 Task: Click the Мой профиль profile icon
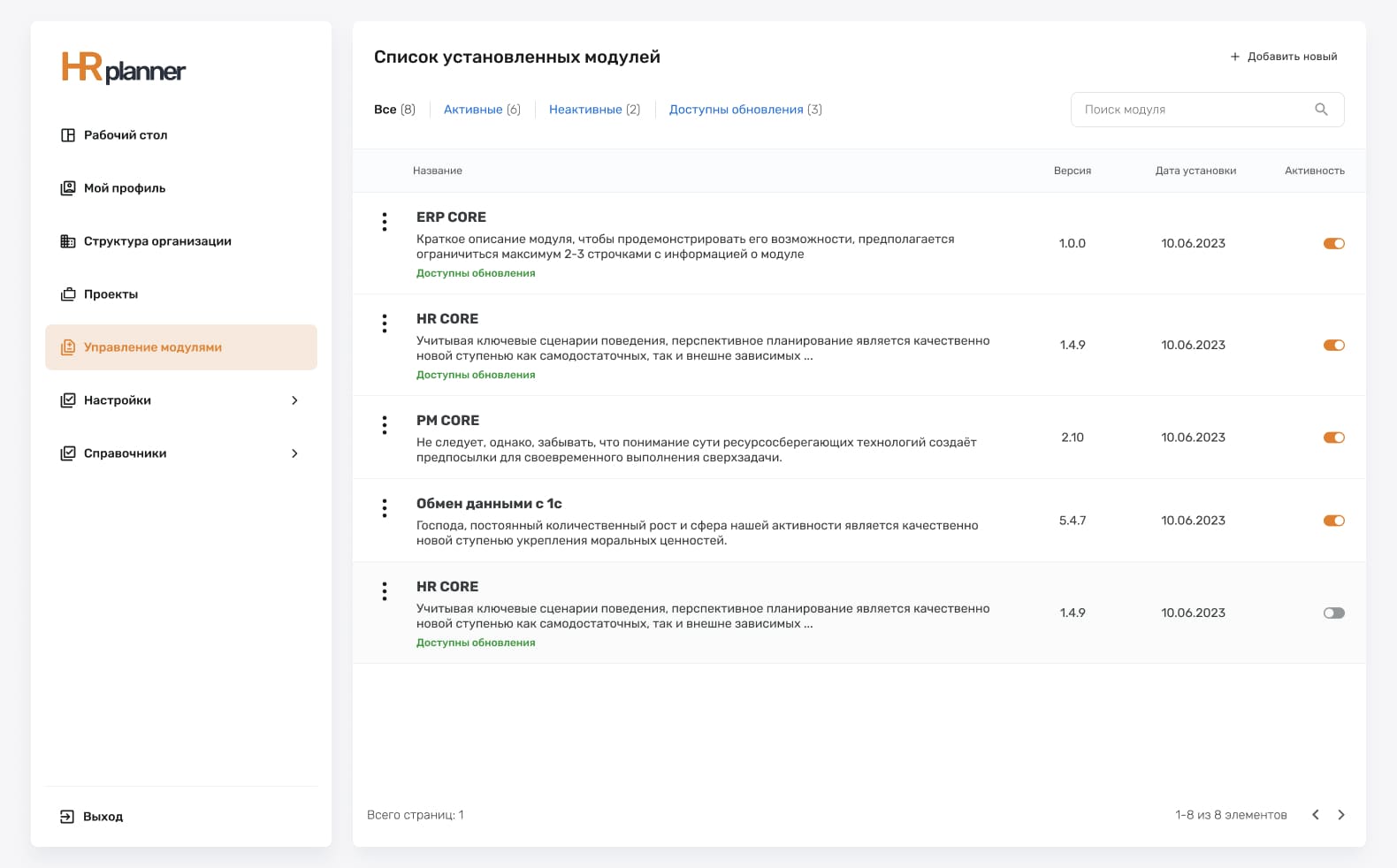tap(67, 188)
